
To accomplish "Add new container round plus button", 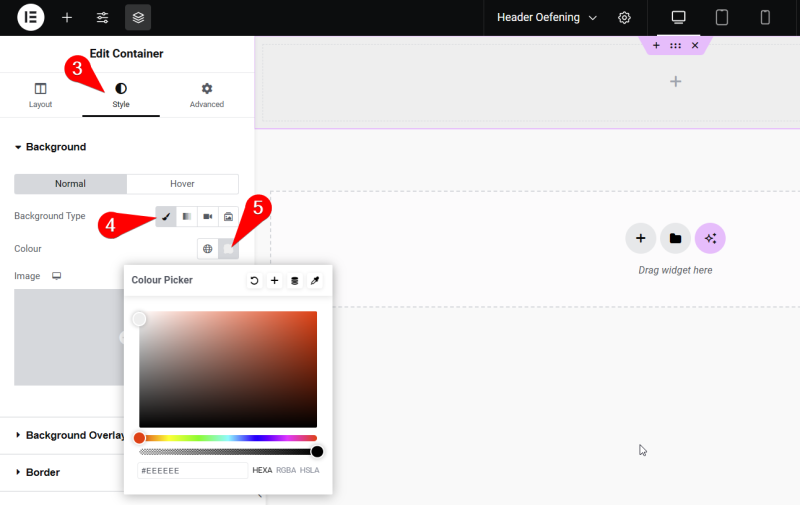I will point(641,238).
